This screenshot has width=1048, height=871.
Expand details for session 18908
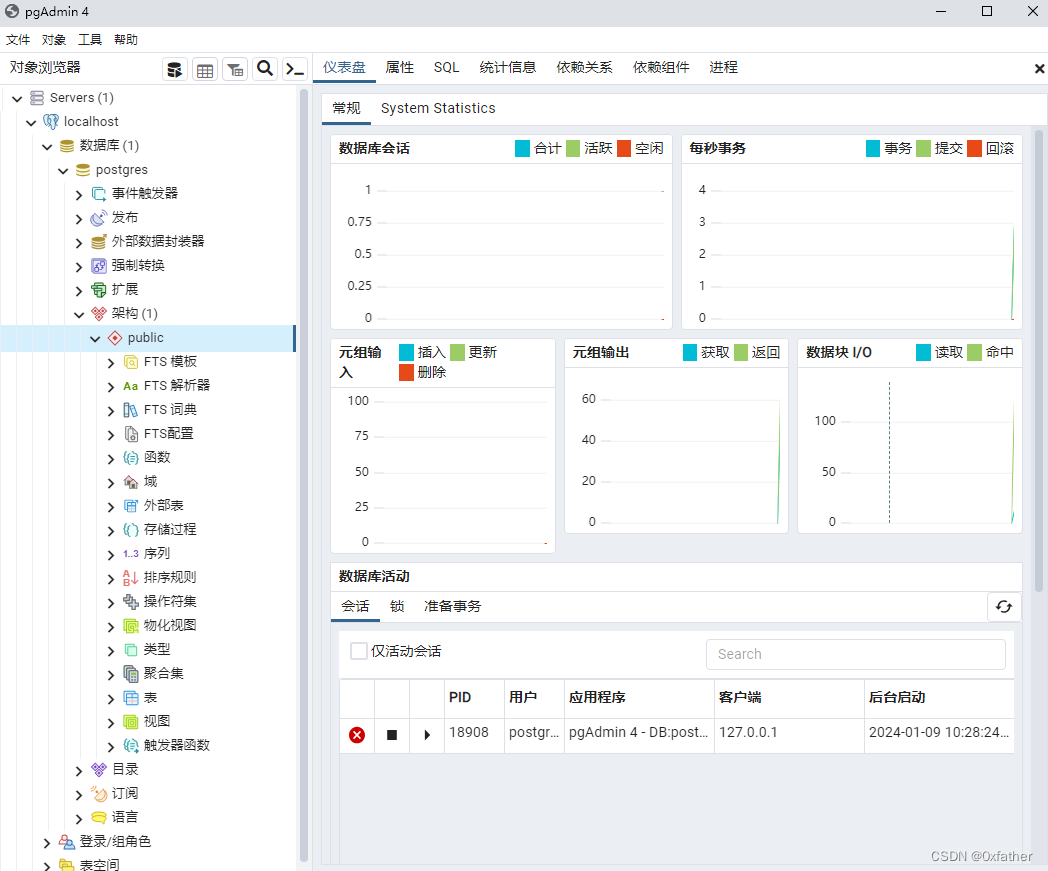pos(426,735)
